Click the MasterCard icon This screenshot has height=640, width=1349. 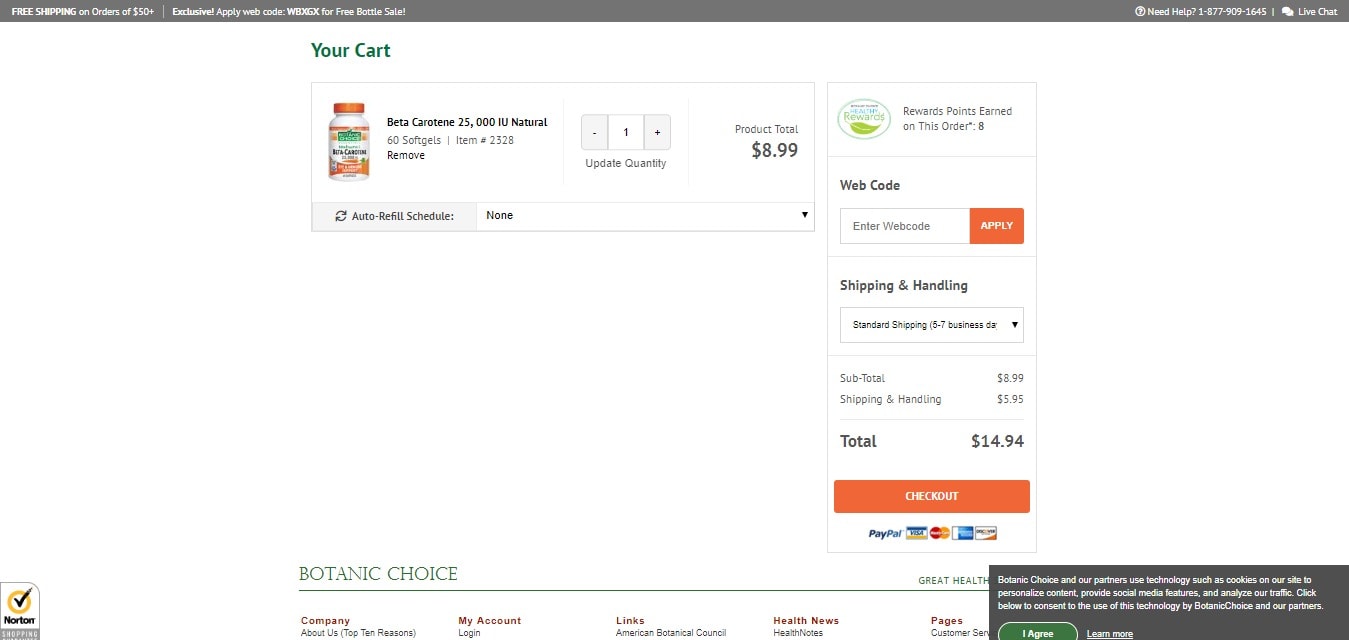pyautogui.click(x=939, y=533)
